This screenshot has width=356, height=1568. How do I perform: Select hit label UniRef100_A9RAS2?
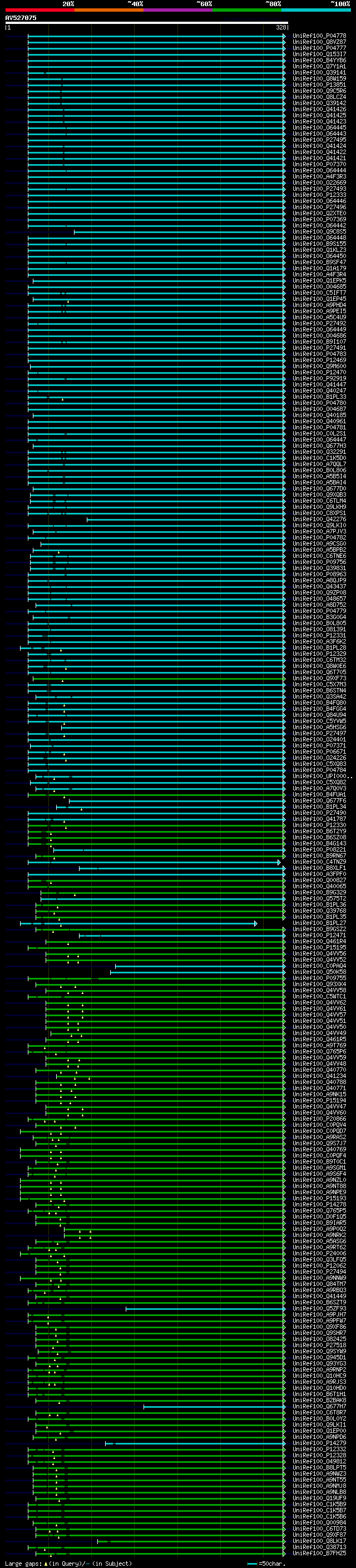click(x=319, y=1137)
